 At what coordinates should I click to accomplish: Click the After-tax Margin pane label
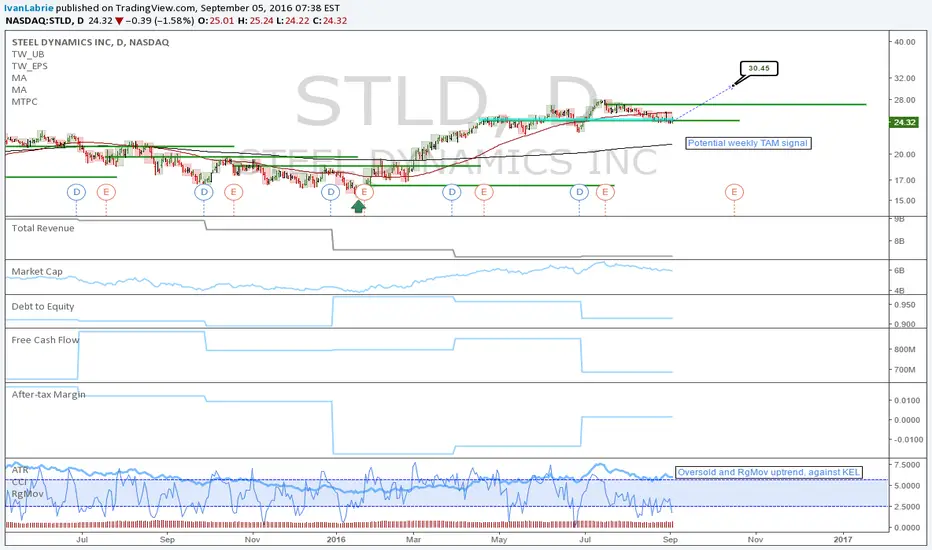point(49,395)
